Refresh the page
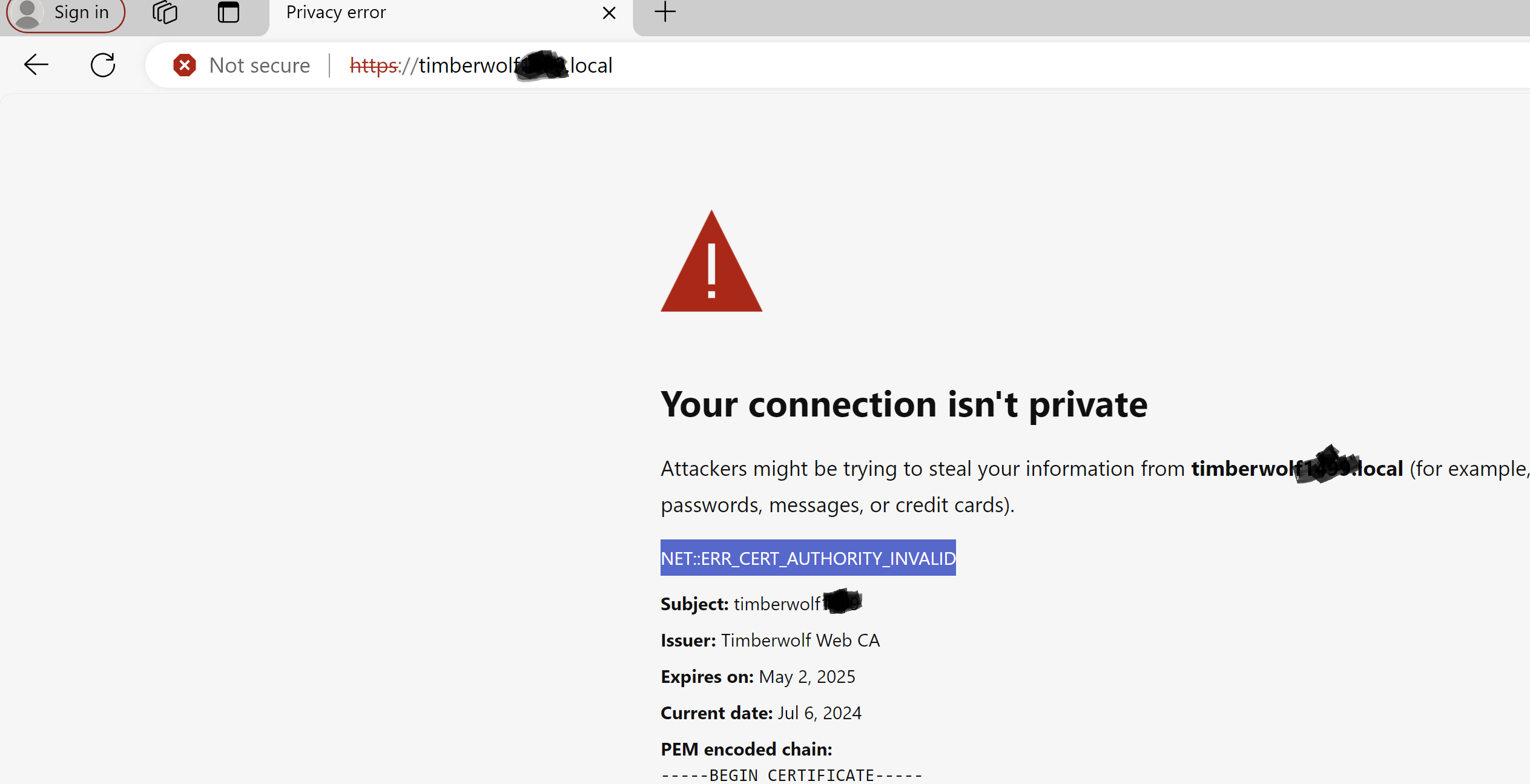The image size is (1530, 784). [x=103, y=65]
